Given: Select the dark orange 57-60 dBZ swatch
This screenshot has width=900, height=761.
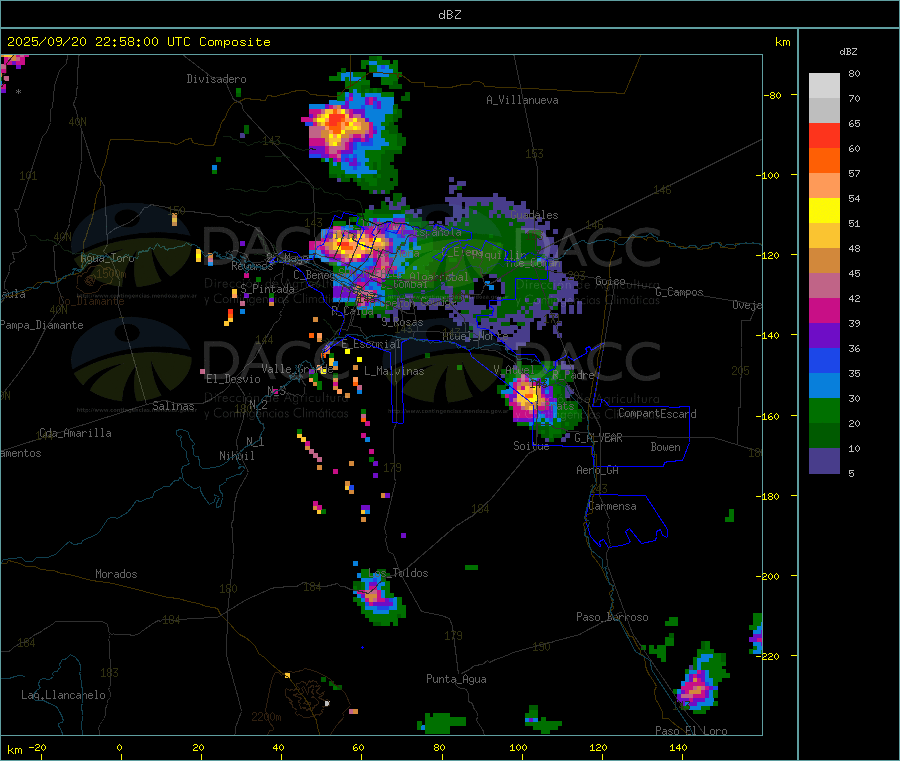Looking at the screenshot, I should point(824,161).
